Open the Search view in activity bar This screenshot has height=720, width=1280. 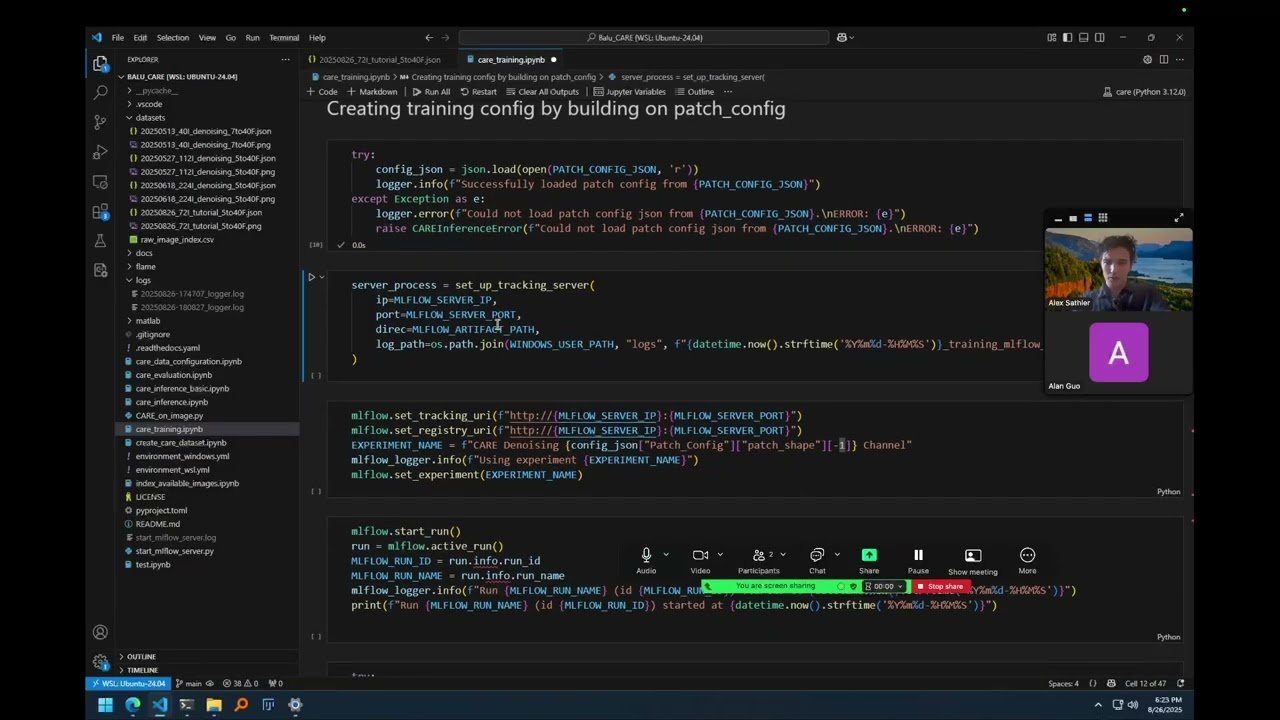(x=100, y=92)
